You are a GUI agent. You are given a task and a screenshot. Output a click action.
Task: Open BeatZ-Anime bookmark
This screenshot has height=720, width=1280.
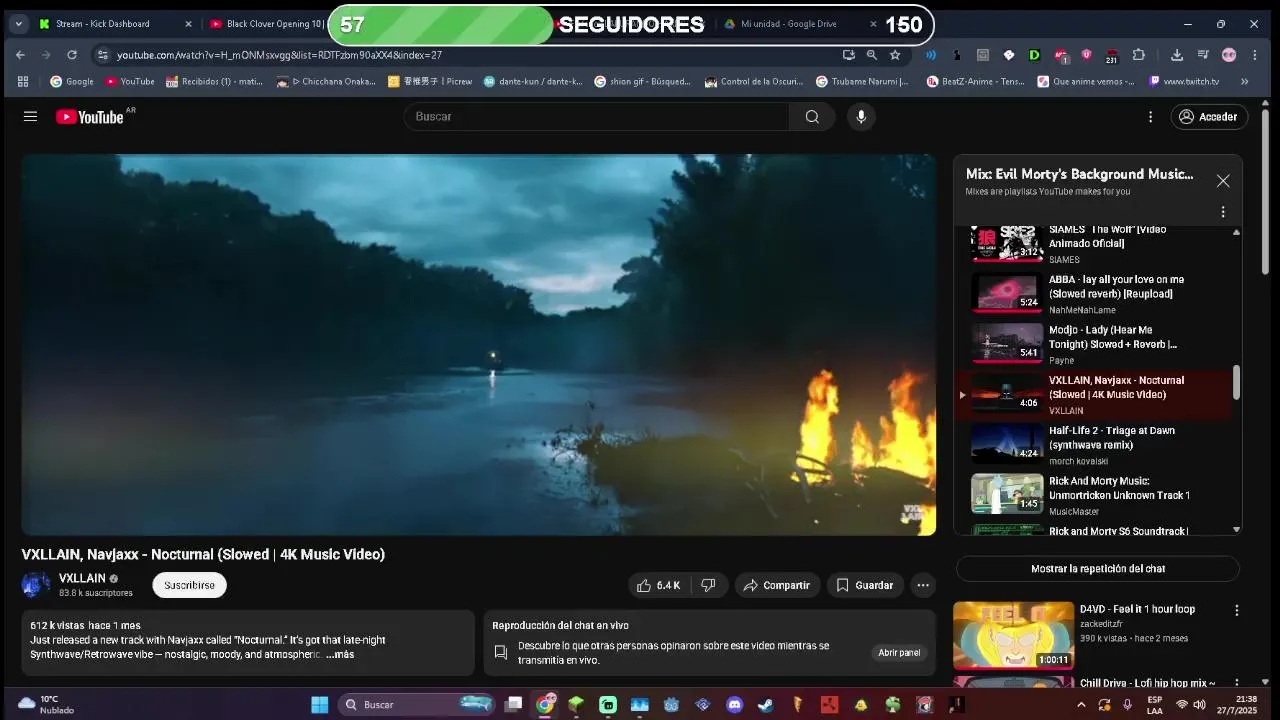tap(976, 81)
